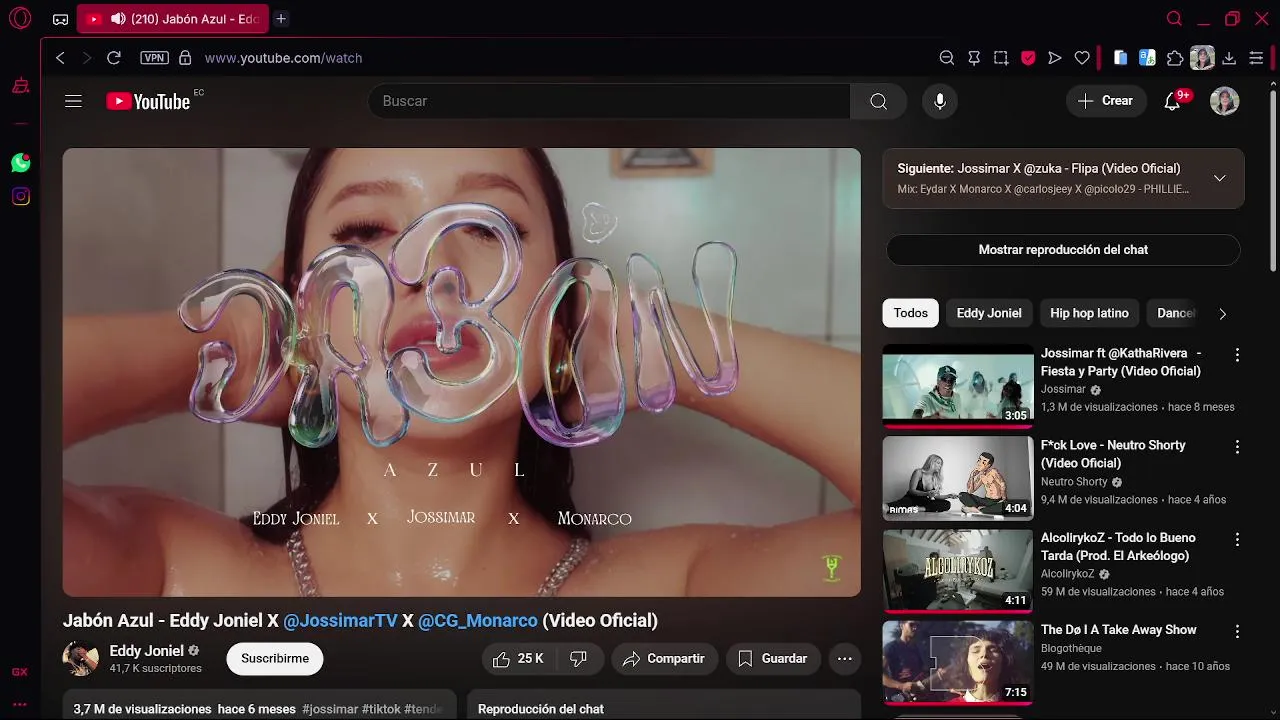The image size is (1280, 720).
Task: Click the Compartir share button
Action: pyautogui.click(x=663, y=659)
